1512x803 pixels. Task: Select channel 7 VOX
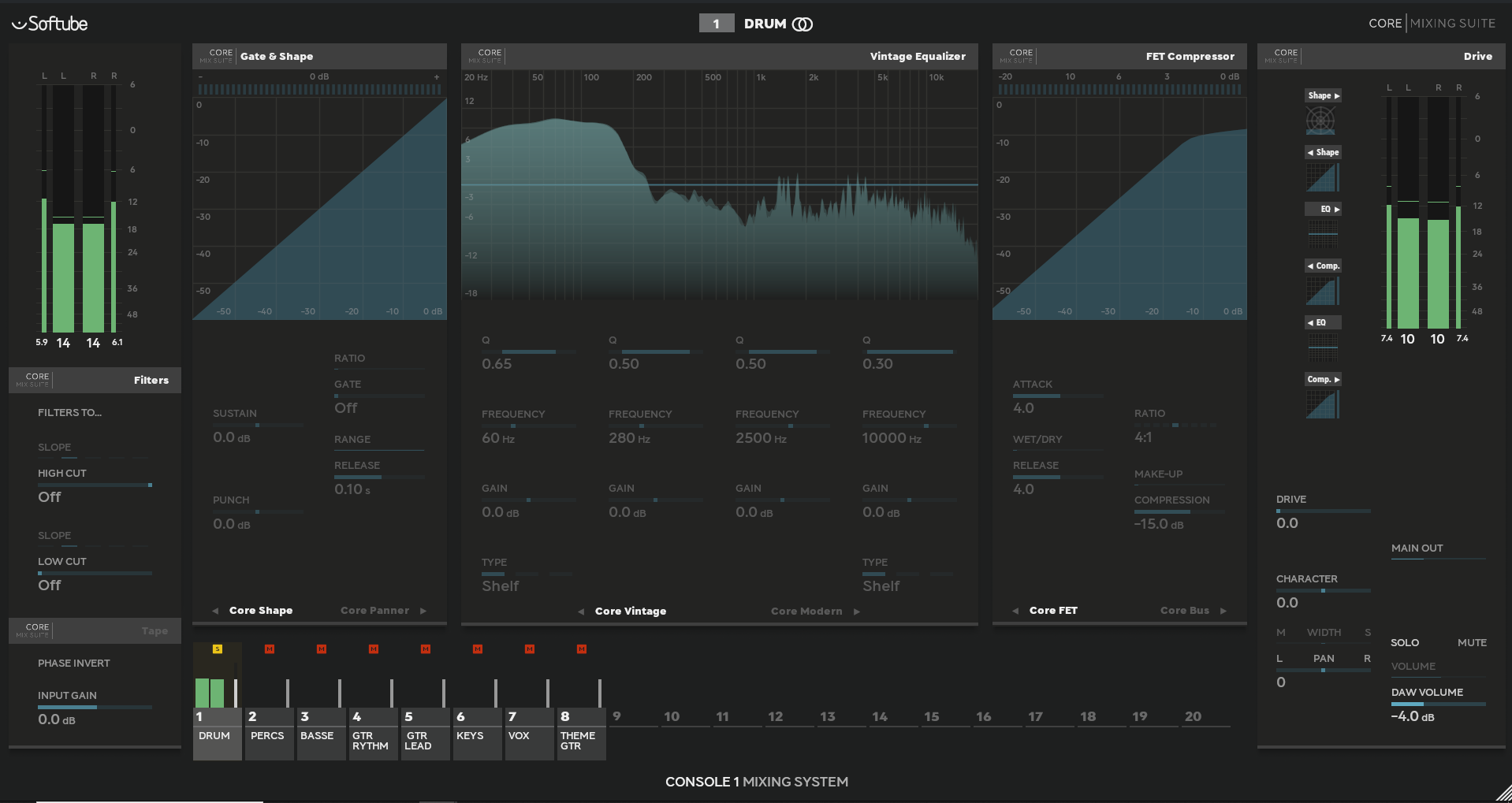(x=529, y=734)
